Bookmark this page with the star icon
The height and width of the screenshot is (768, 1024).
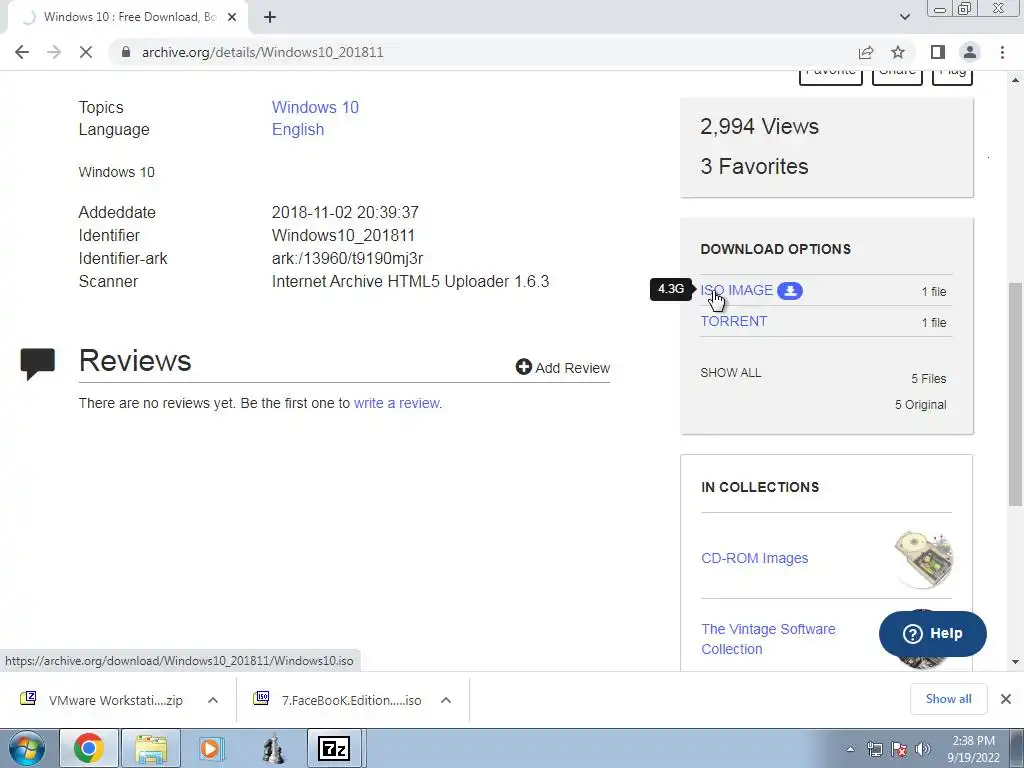tap(898, 52)
